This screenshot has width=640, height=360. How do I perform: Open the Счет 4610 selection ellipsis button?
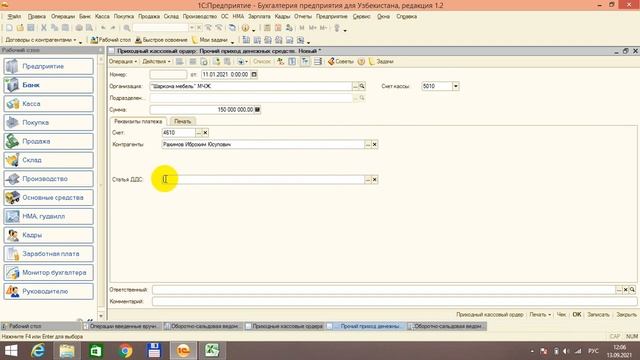[198, 133]
